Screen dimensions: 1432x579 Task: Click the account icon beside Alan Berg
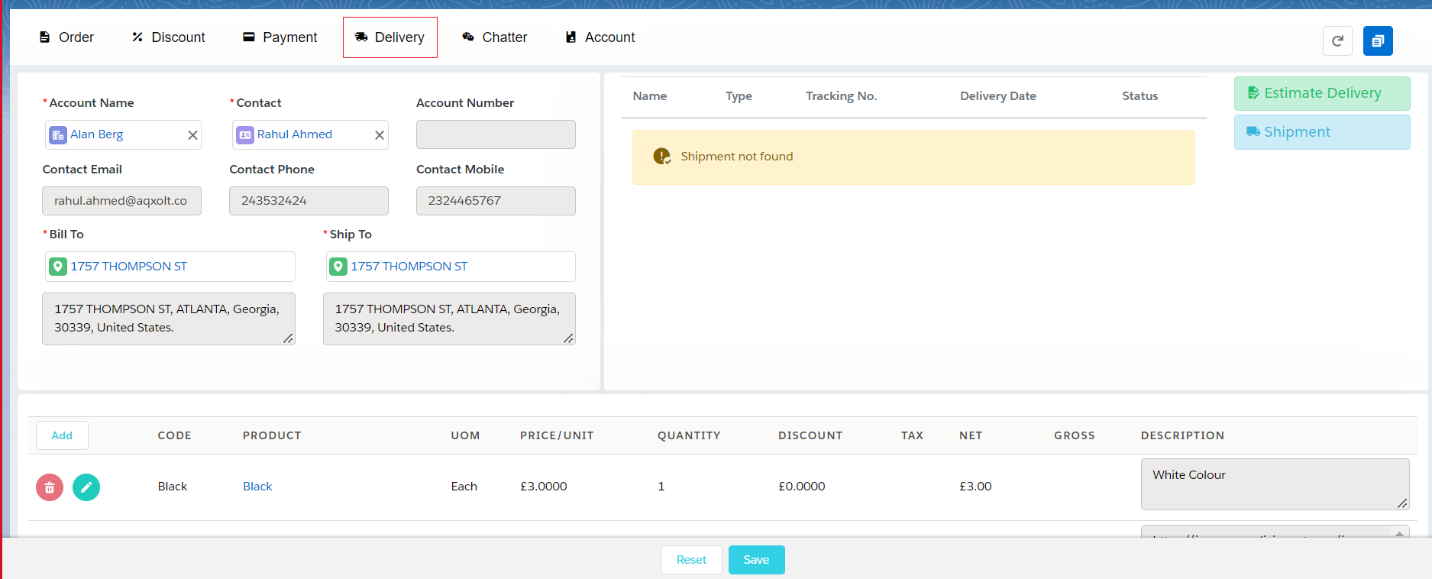[x=58, y=135]
